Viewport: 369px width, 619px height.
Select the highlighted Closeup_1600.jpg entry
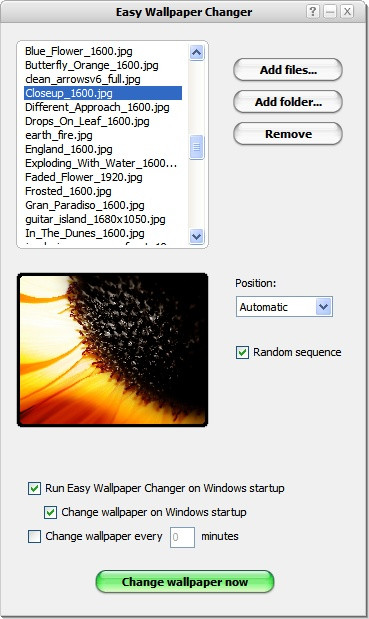pyautogui.click(x=103, y=93)
